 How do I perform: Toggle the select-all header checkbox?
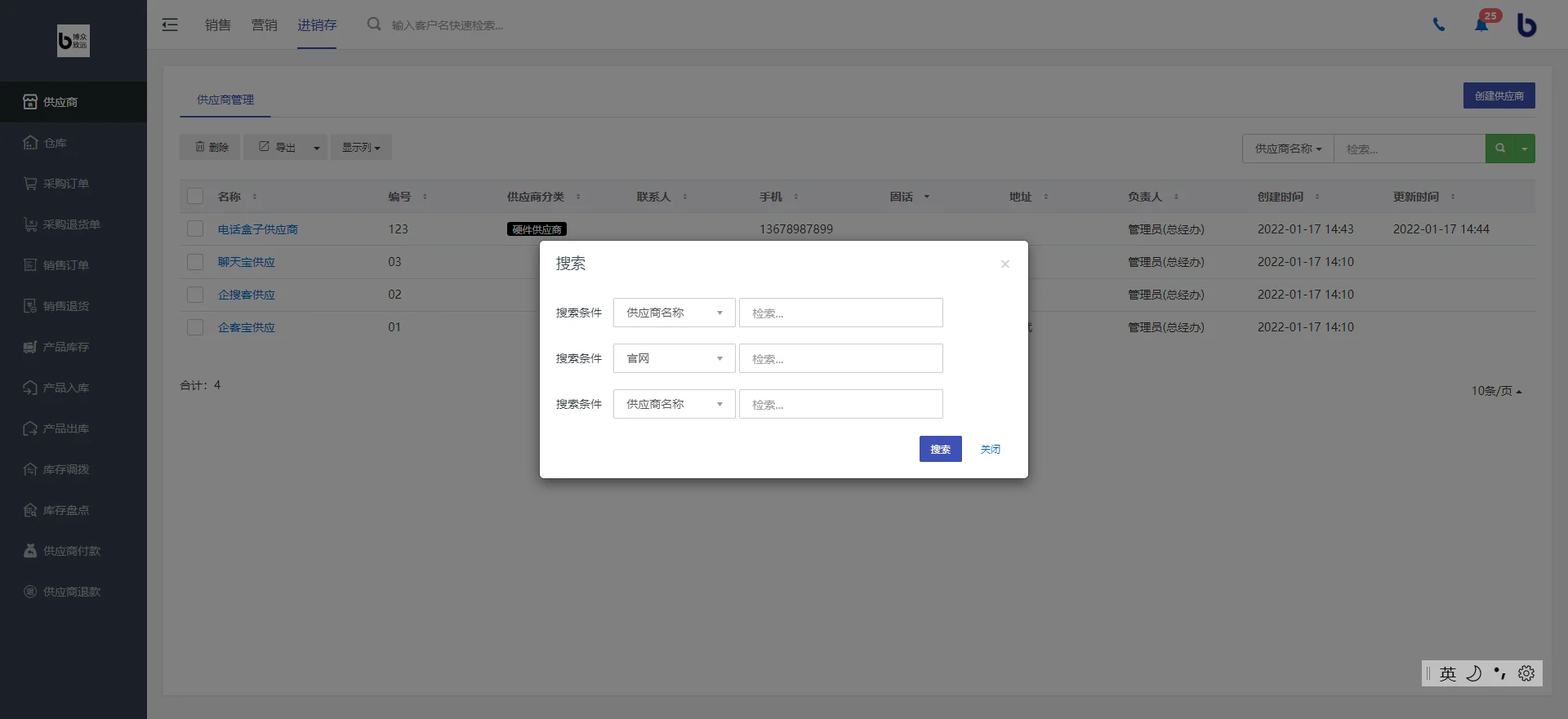pos(195,196)
